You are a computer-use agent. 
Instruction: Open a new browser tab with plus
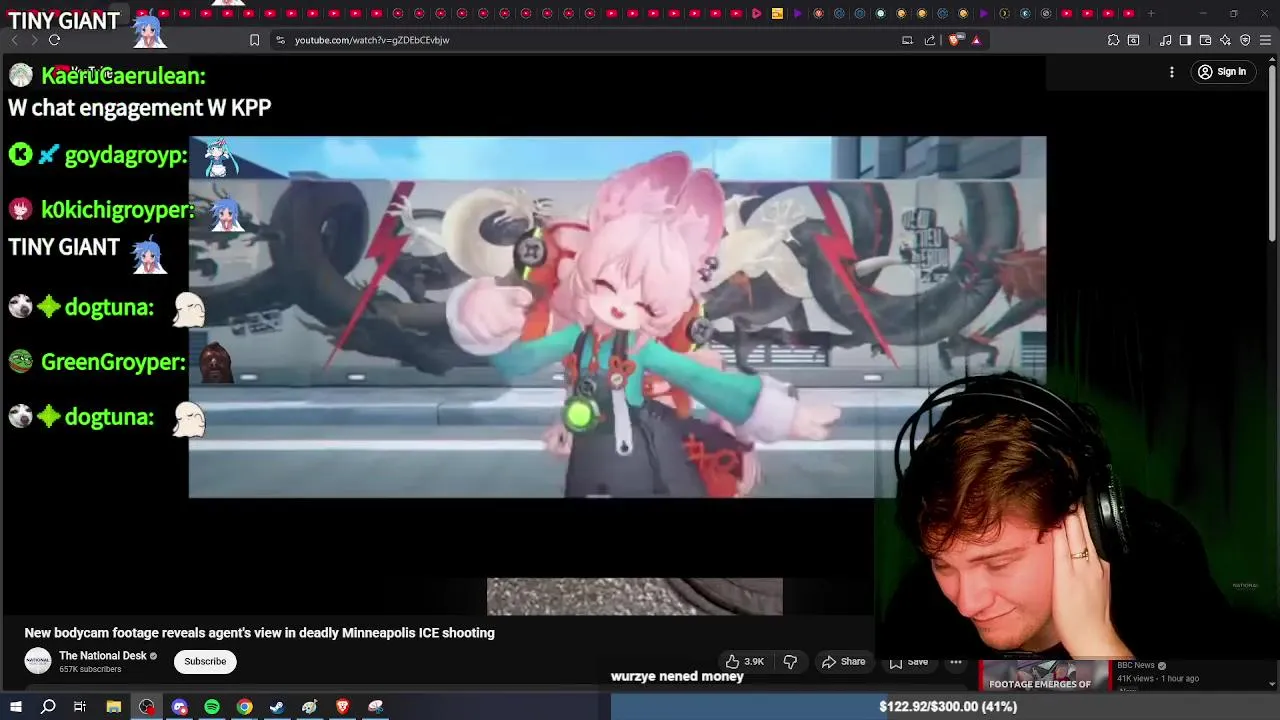tap(1151, 13)
